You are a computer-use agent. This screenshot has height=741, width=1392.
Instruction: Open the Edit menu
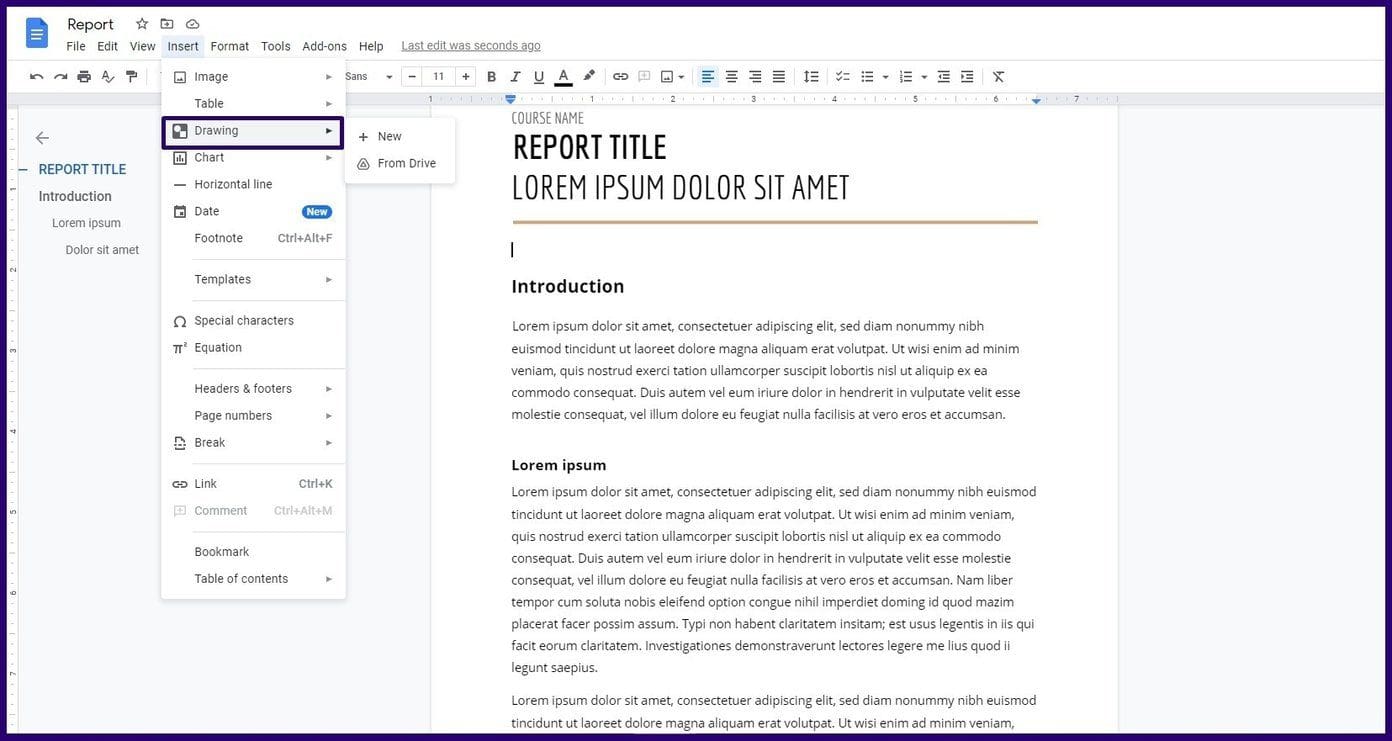tap(107, 46)
